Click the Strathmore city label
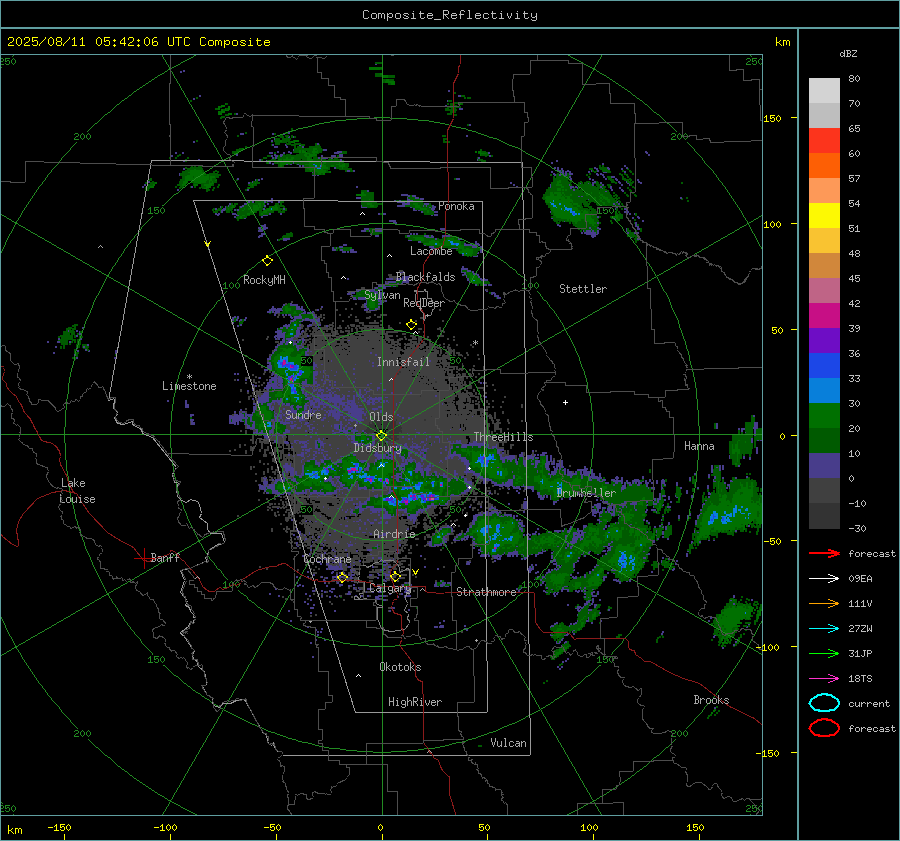Viewport: 900px width, 841px height. point(486,592)
